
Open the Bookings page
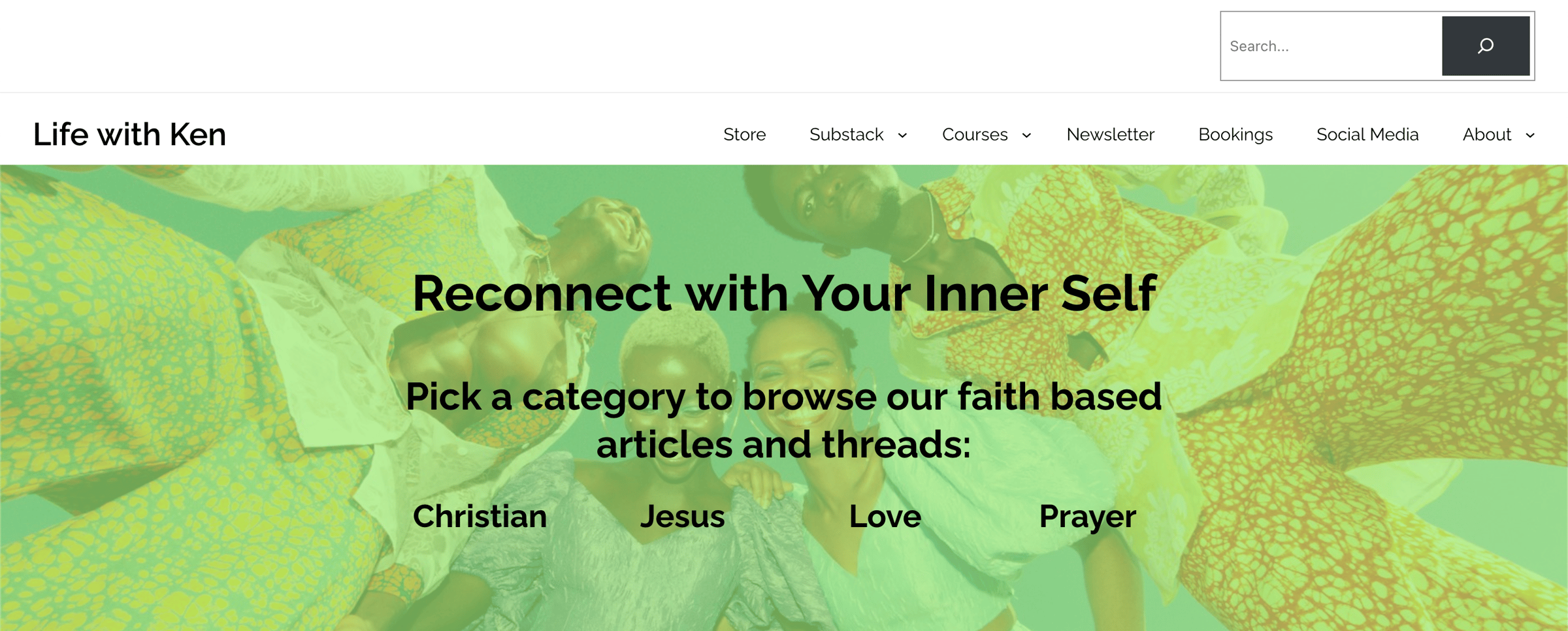(x=1235, y=135)
